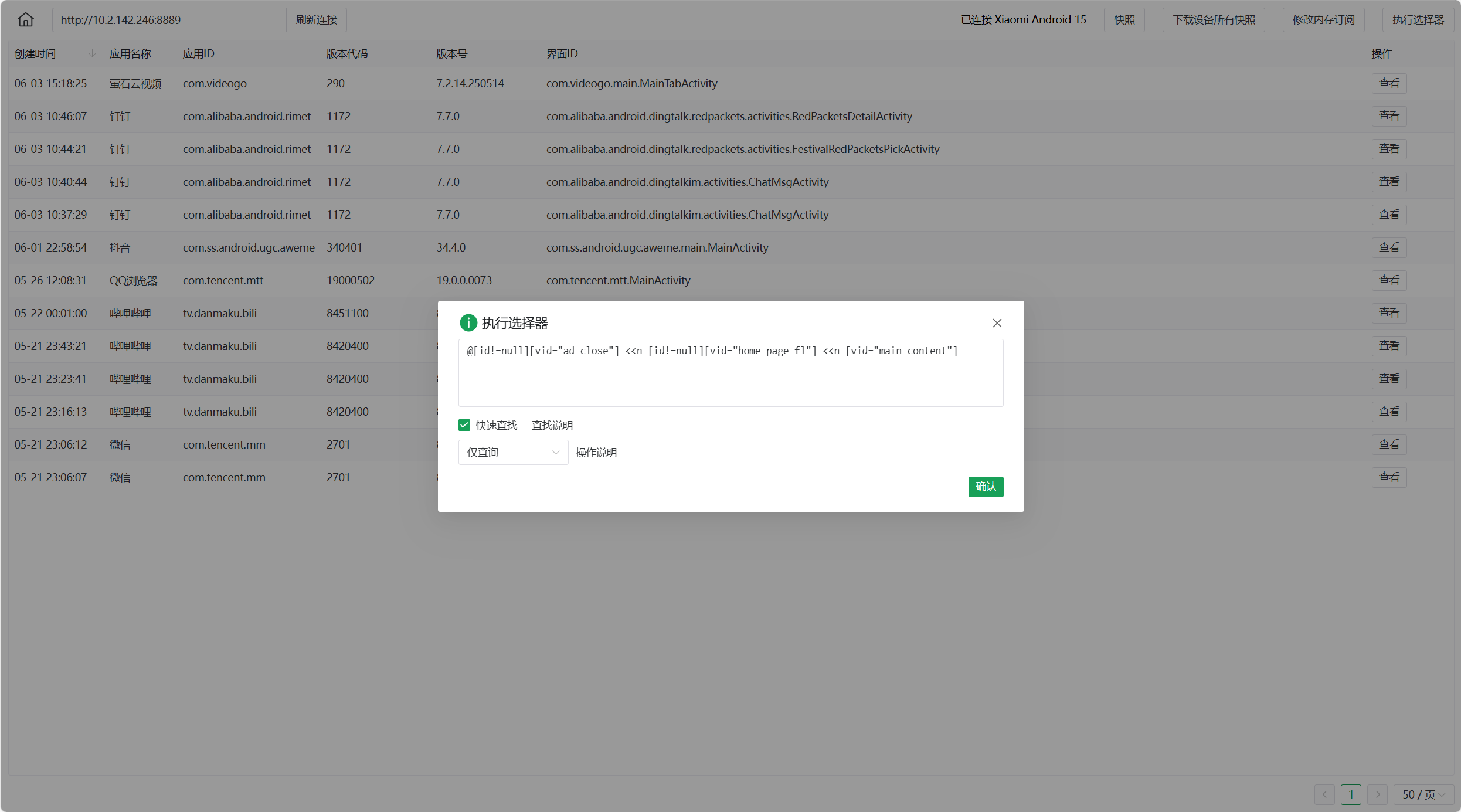Open 修改内存订阅 from toolbar
This screenshot has width=1461, height=812.
(x=1323, y=20)
